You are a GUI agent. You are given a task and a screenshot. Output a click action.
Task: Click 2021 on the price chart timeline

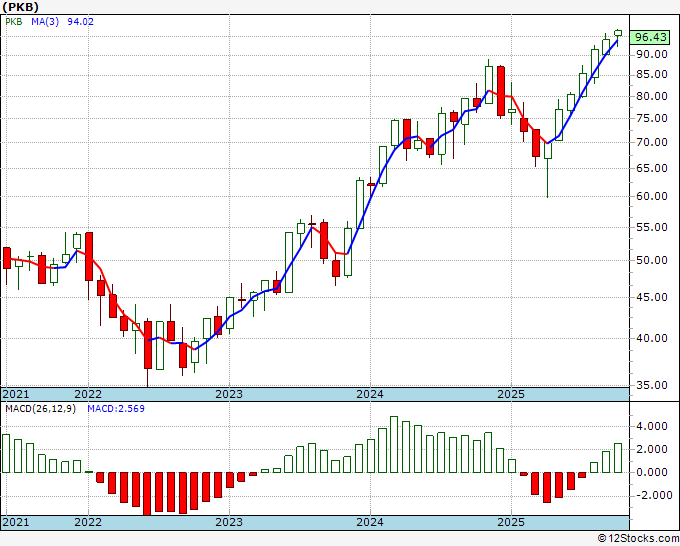pos(16,394)
